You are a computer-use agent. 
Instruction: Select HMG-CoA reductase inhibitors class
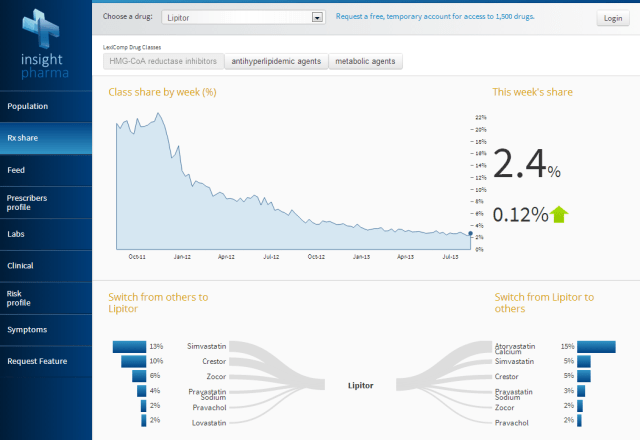pos(163,61)
